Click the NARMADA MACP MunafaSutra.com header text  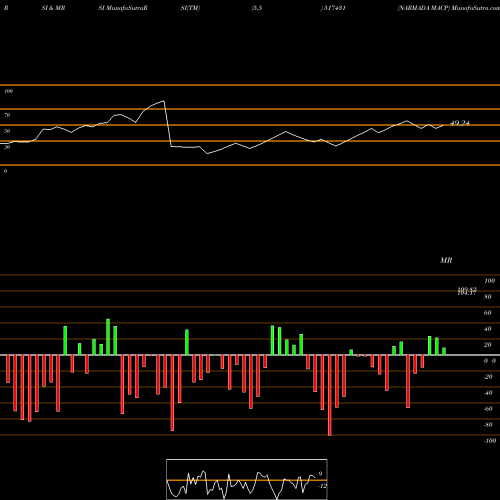[448, 8]
